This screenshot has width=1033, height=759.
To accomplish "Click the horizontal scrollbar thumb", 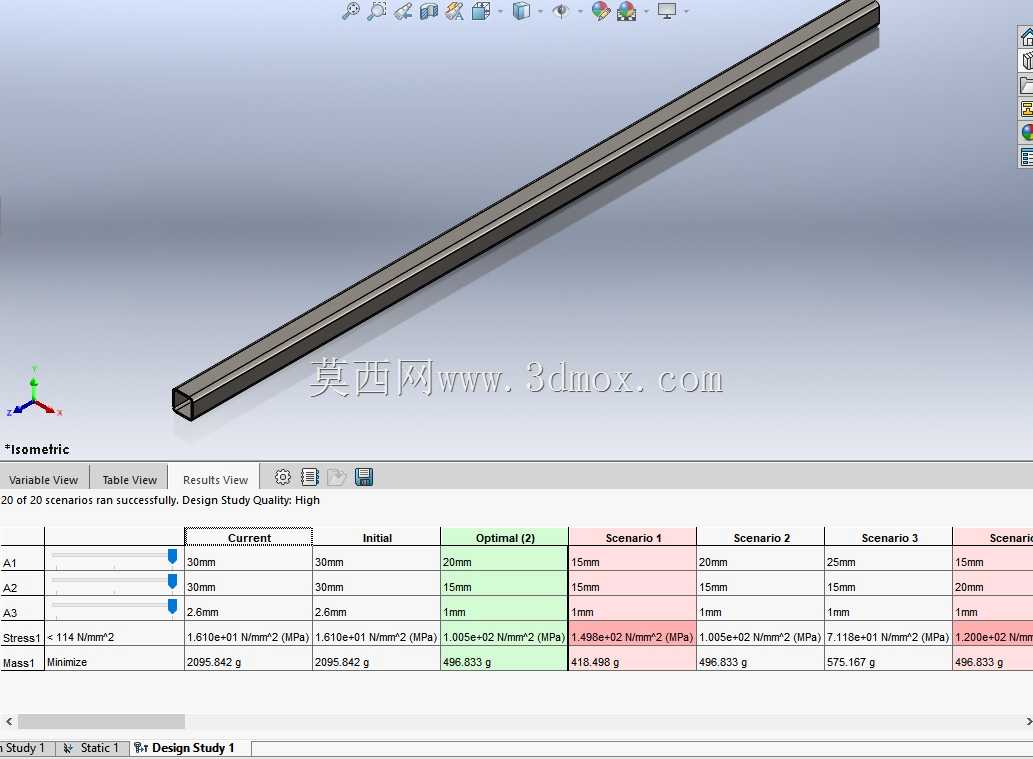I will (101, 721).
